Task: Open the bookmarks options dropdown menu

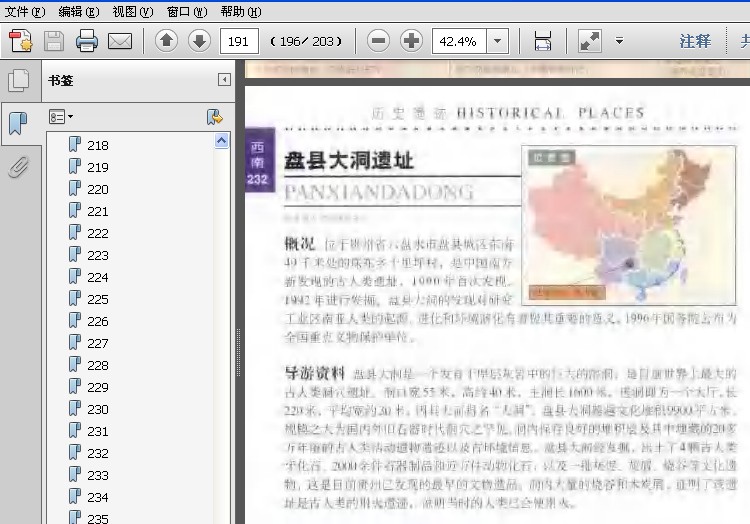Action: [61, 117]
